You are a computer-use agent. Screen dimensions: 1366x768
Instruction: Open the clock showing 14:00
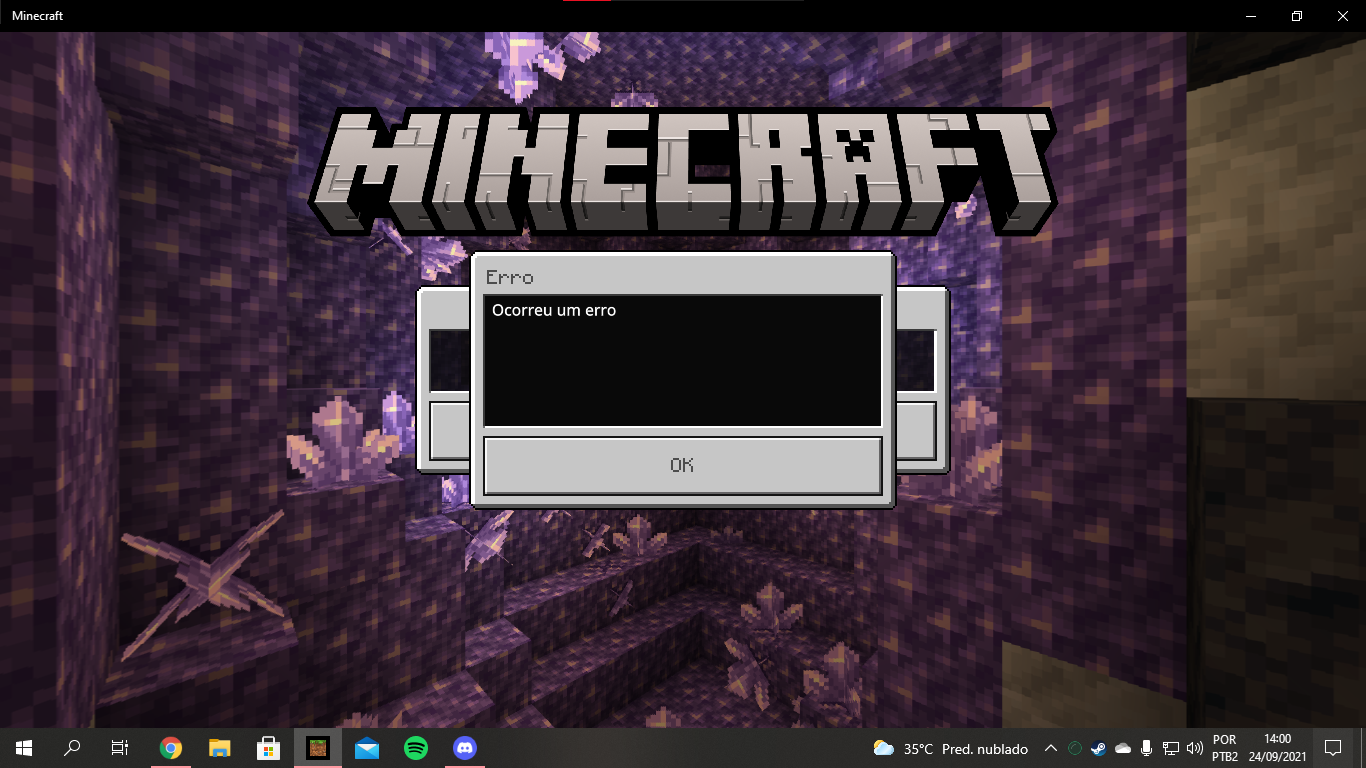[x=1278, y=748]
